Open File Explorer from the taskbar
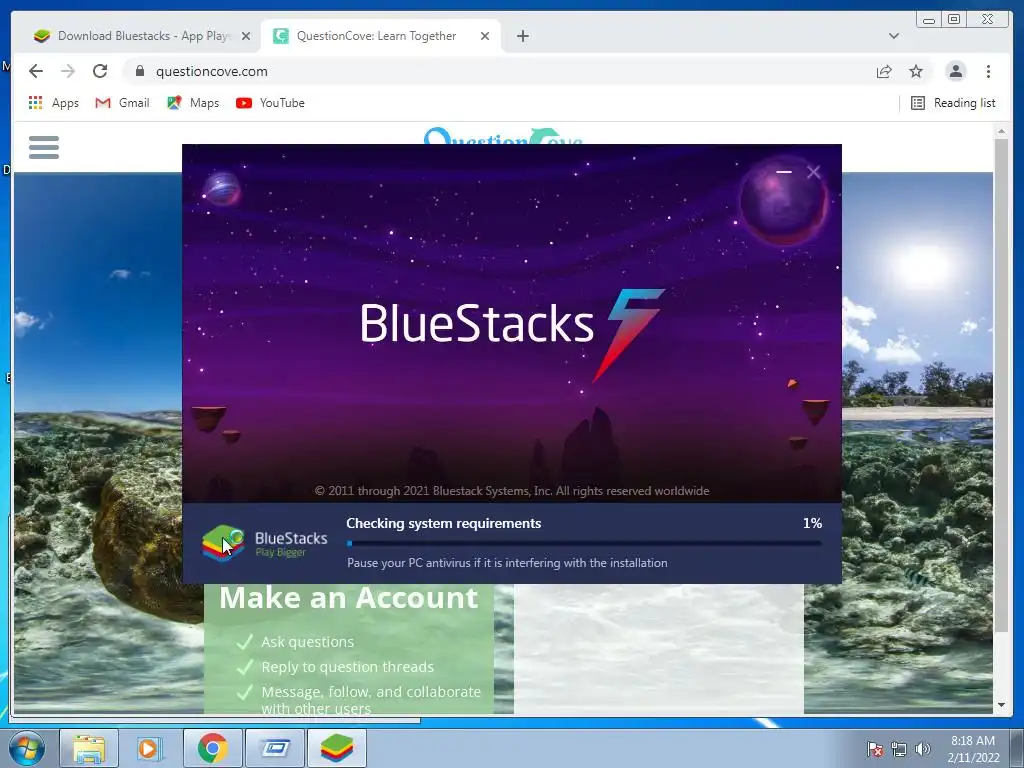Viewport: 1024px width, 768px height. pos(89,748)
